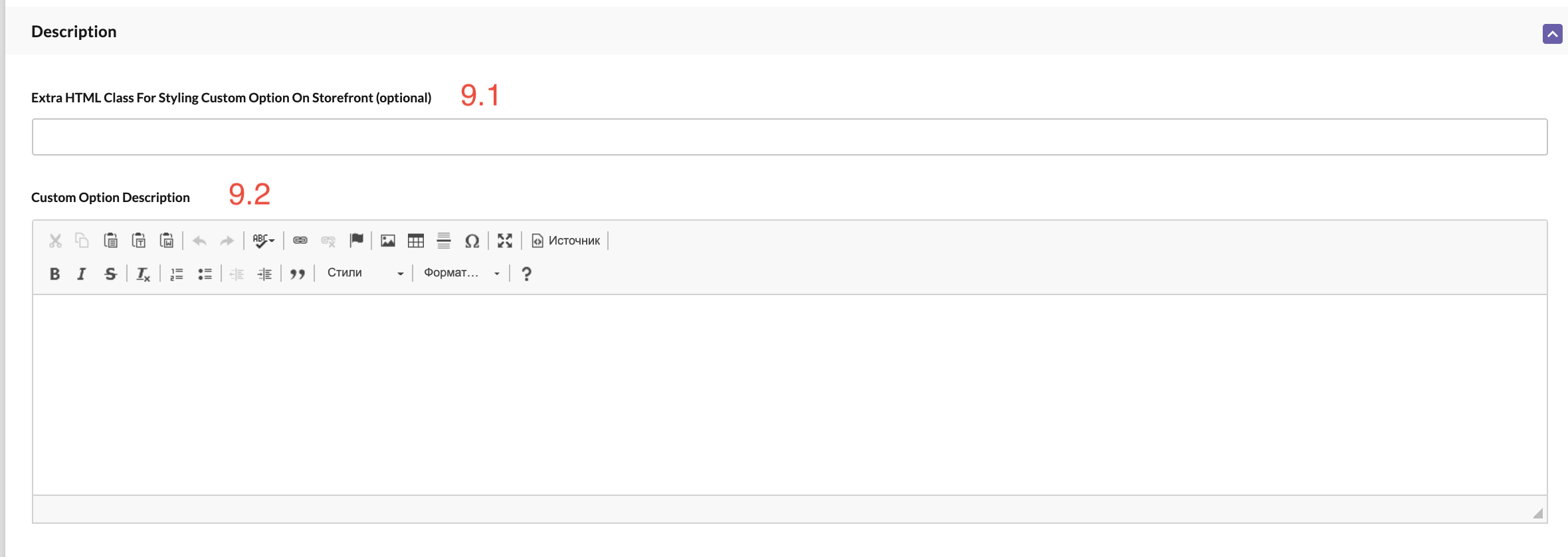Insert a link with chain icon
Screen dimensions: 1568x557
[300, 241]
